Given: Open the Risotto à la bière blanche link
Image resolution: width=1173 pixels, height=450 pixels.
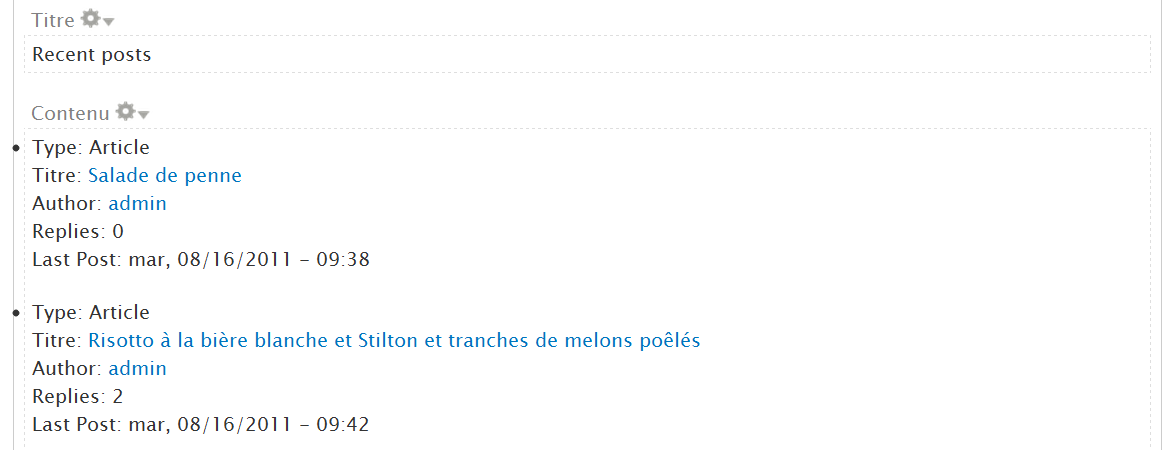Looking at the screenshot, I should [x=394, y=341].
